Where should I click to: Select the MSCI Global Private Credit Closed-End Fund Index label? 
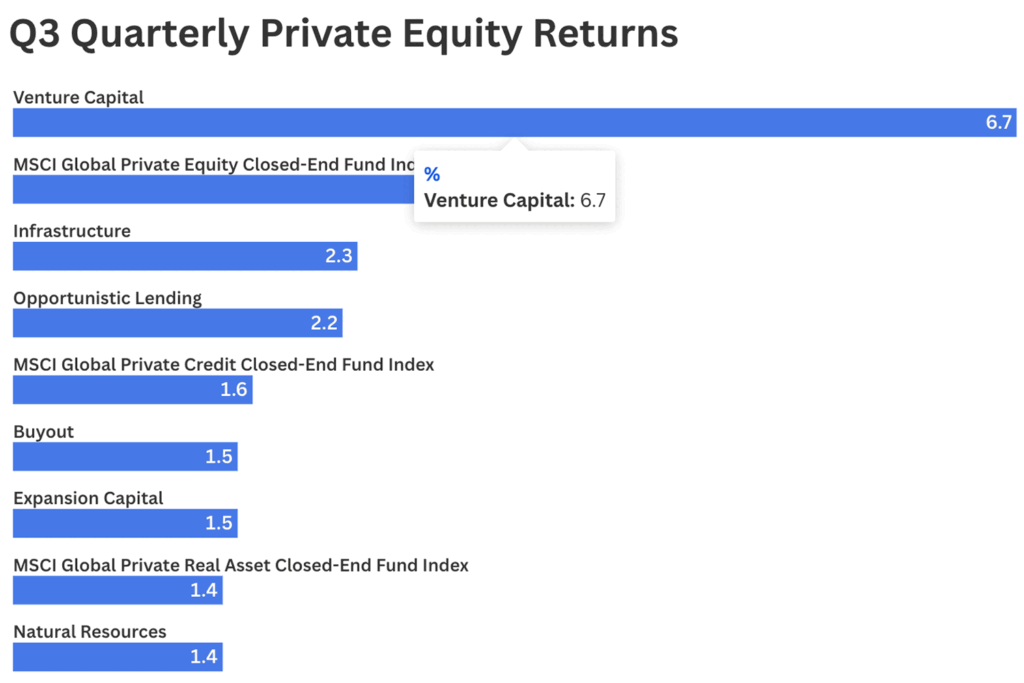pos(224,365)
